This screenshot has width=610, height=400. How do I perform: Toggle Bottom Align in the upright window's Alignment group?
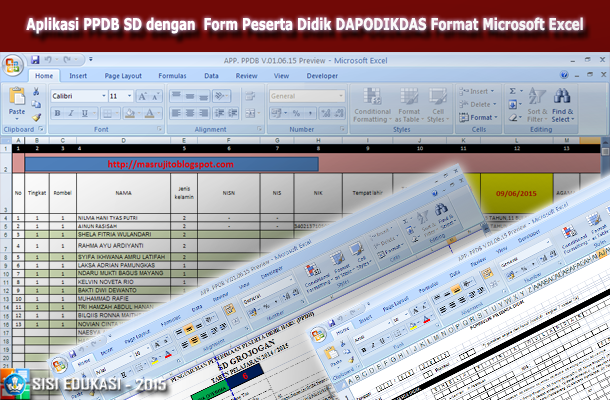[x=203, y=96]
